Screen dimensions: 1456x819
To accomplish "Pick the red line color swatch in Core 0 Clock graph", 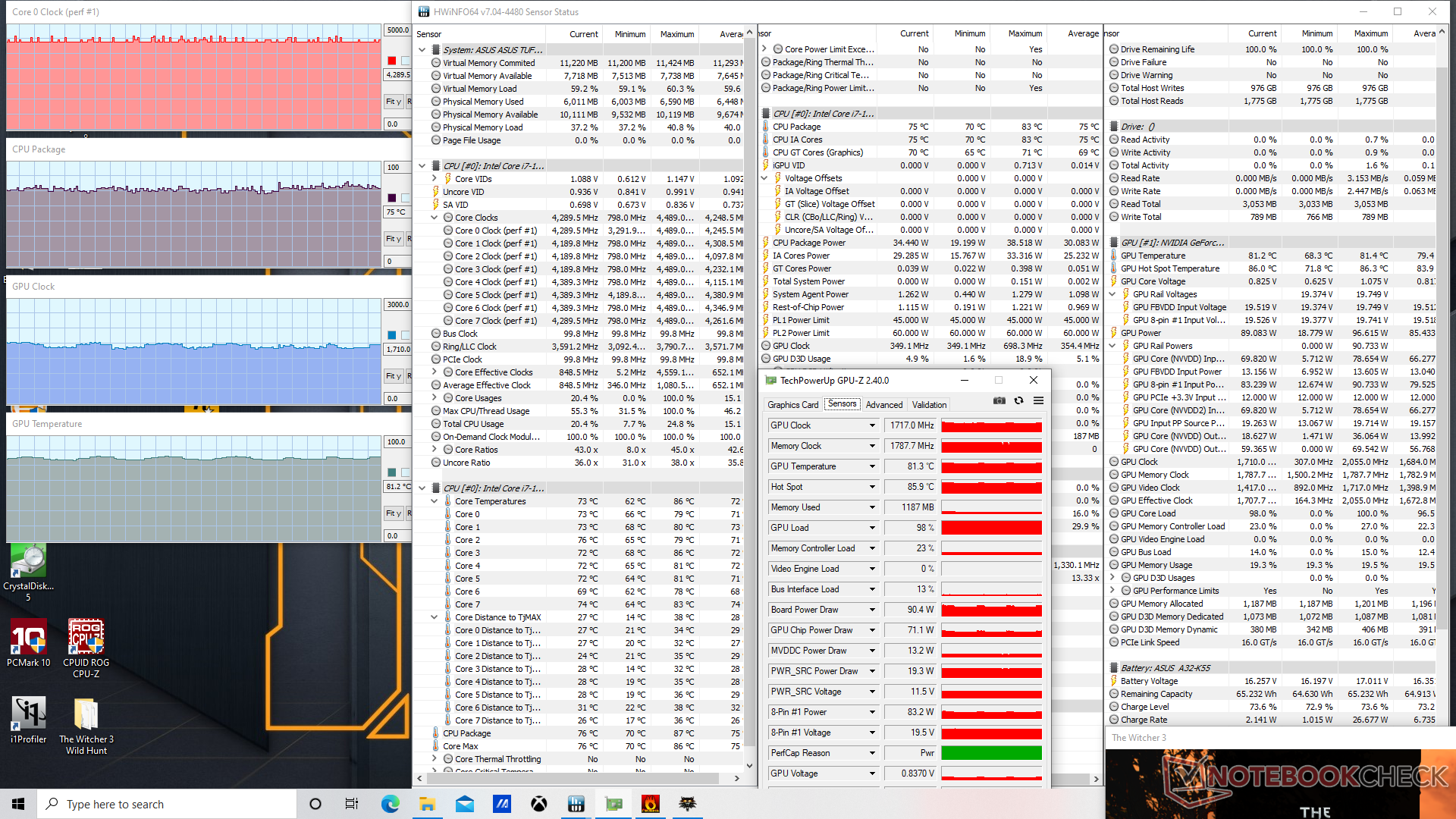I will point(391,61).
